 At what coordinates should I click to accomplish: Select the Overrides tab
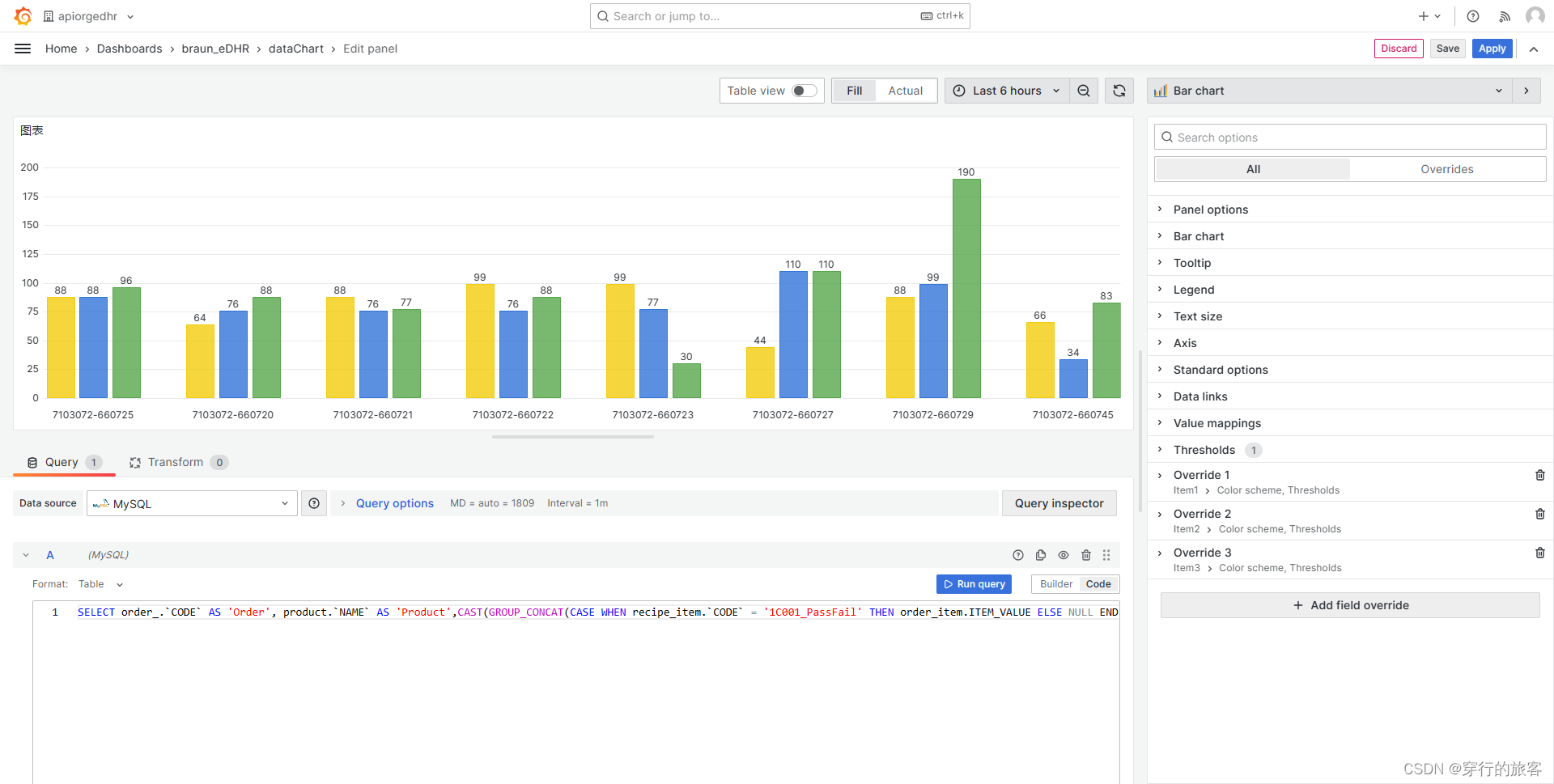tap(1447, 169)
